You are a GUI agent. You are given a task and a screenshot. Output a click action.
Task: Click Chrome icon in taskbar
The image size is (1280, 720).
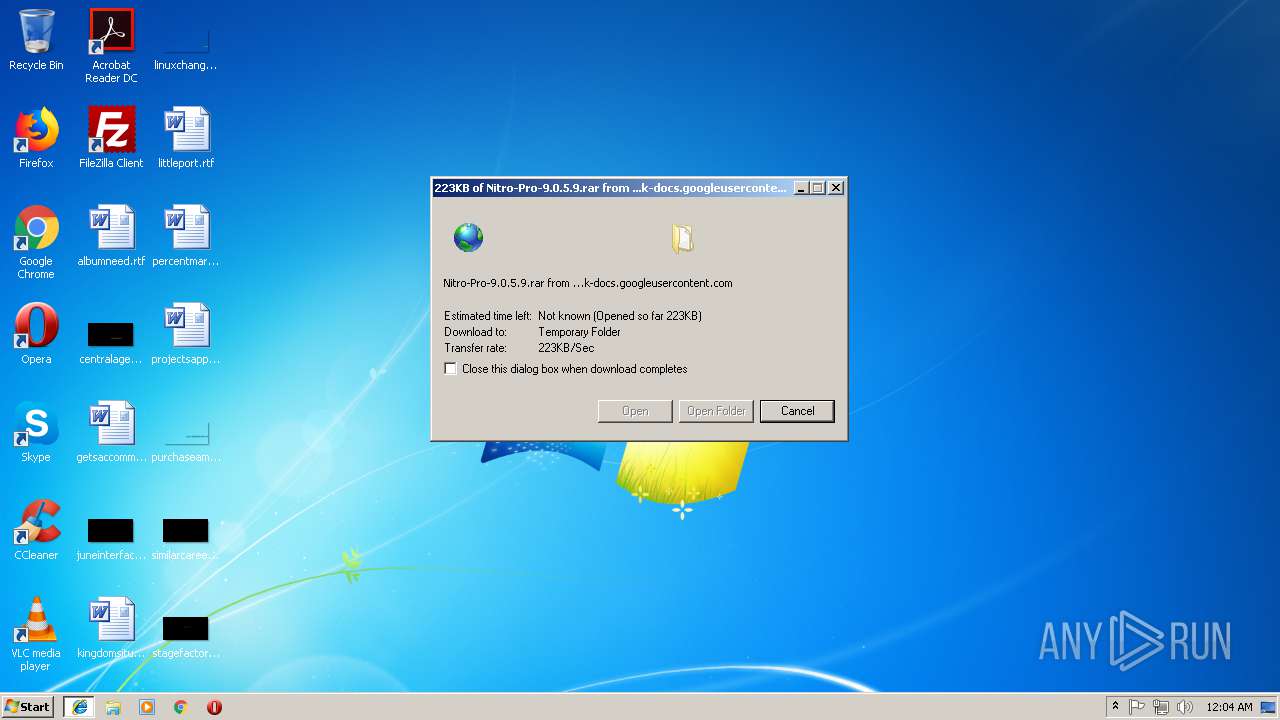pyautogui.click(x=181, y=707)
